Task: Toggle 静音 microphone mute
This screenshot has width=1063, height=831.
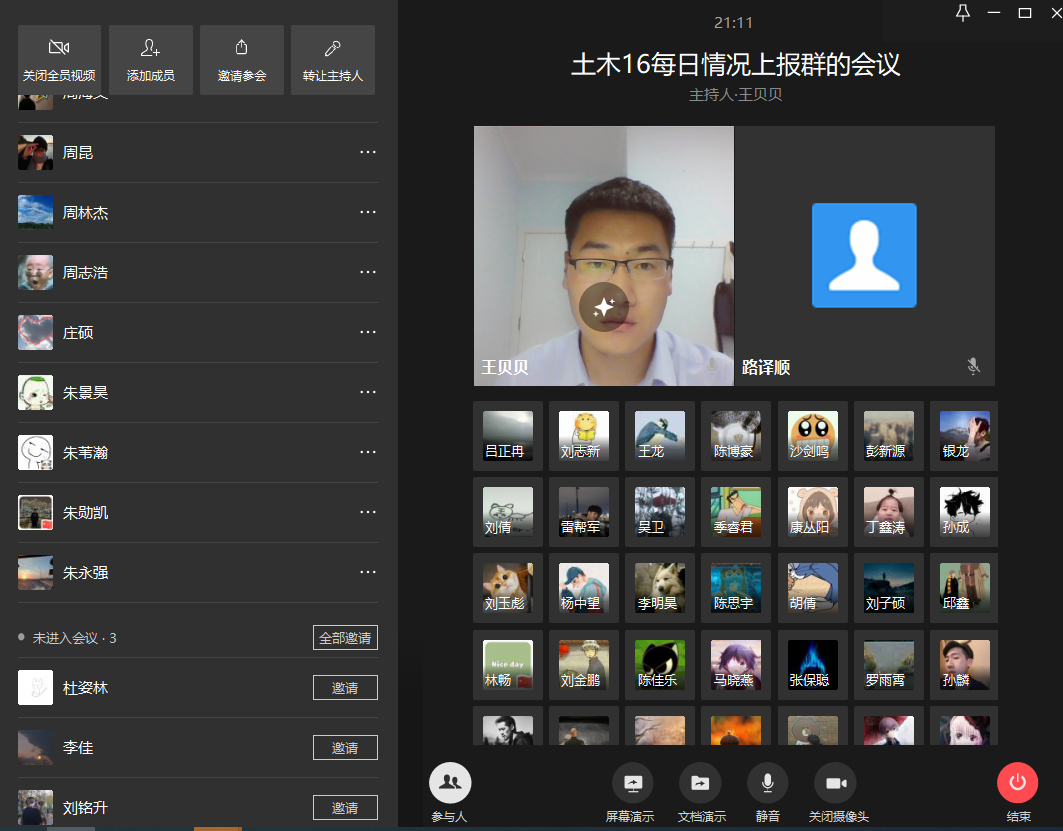Action: 767,783
